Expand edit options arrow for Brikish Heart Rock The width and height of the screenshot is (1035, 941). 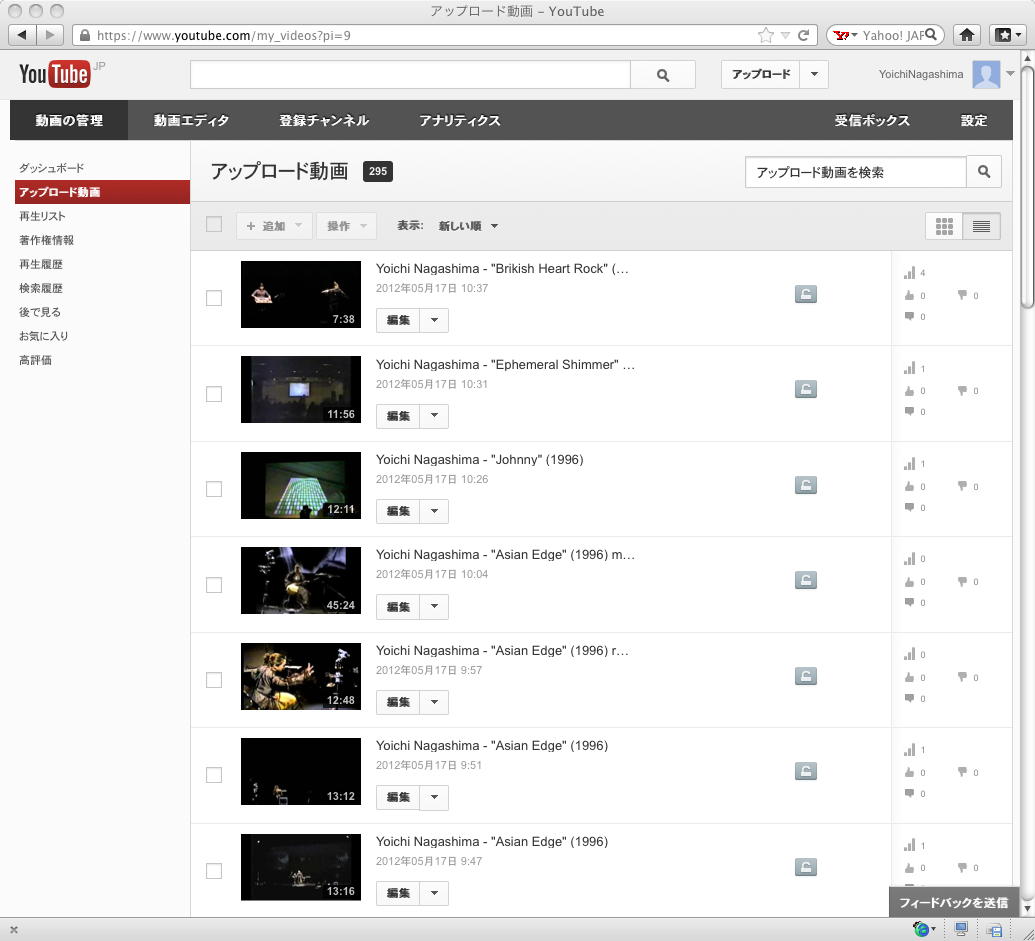coord(434,320)
